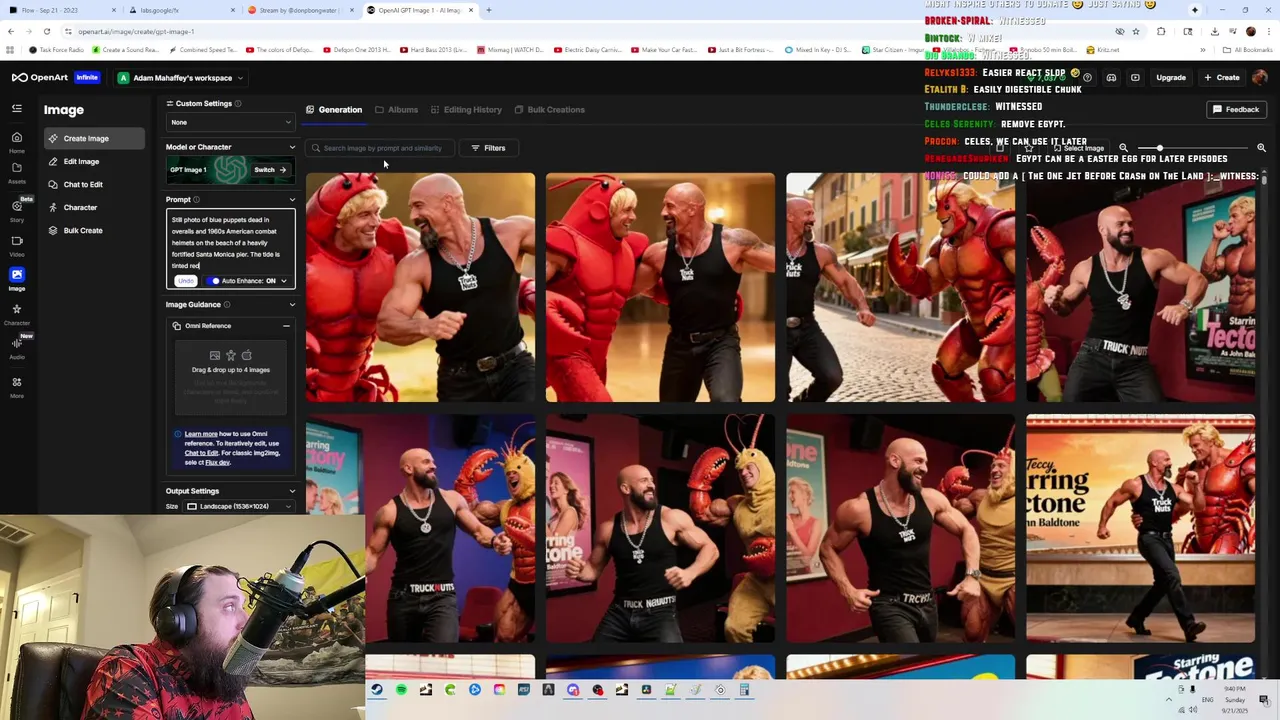Click the Undo button in prompt

coord(186,281)
